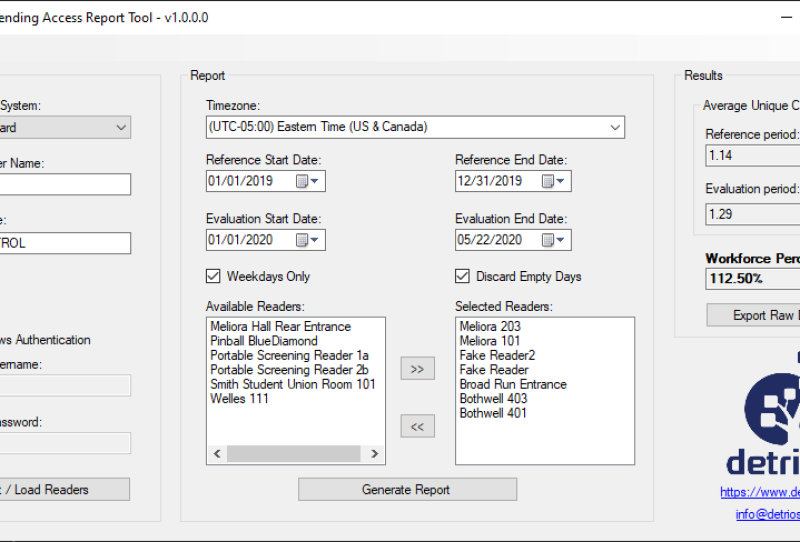
Task: Open the Reference End Date calendar picker
Action: (x=553, y=182)
